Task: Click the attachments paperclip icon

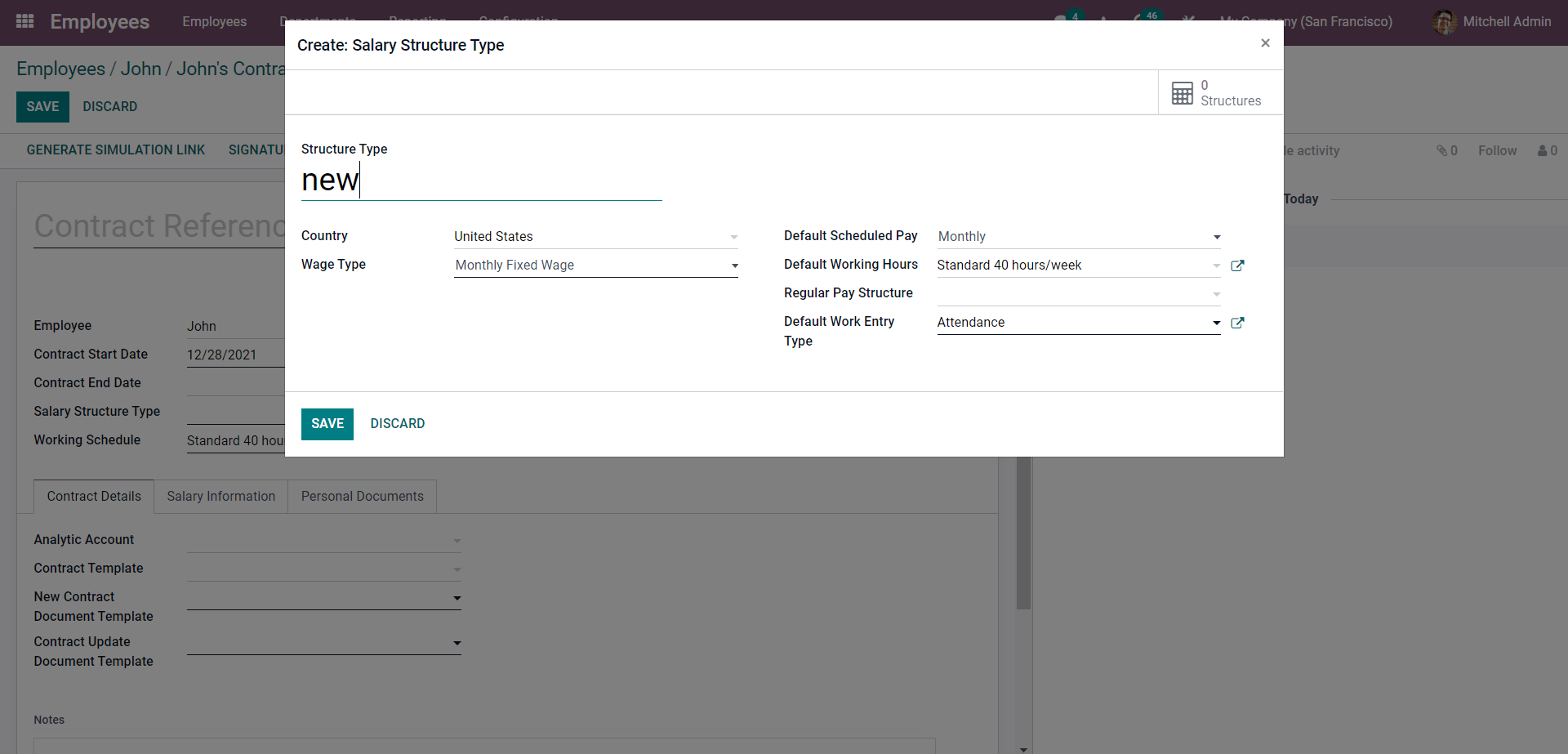Action: coord(1442,151)
